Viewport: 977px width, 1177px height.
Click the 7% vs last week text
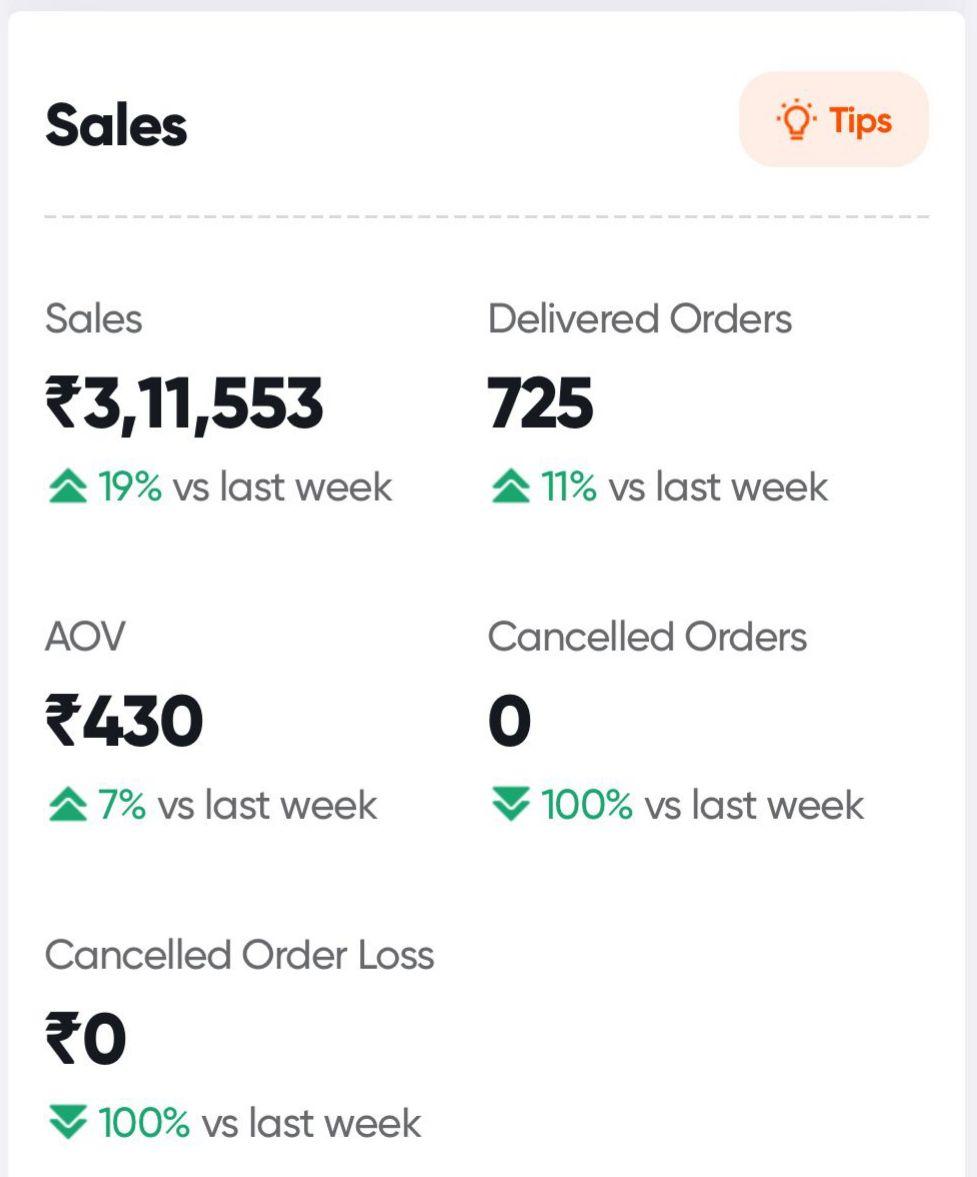pyautogui.click(x=237, y=805)
